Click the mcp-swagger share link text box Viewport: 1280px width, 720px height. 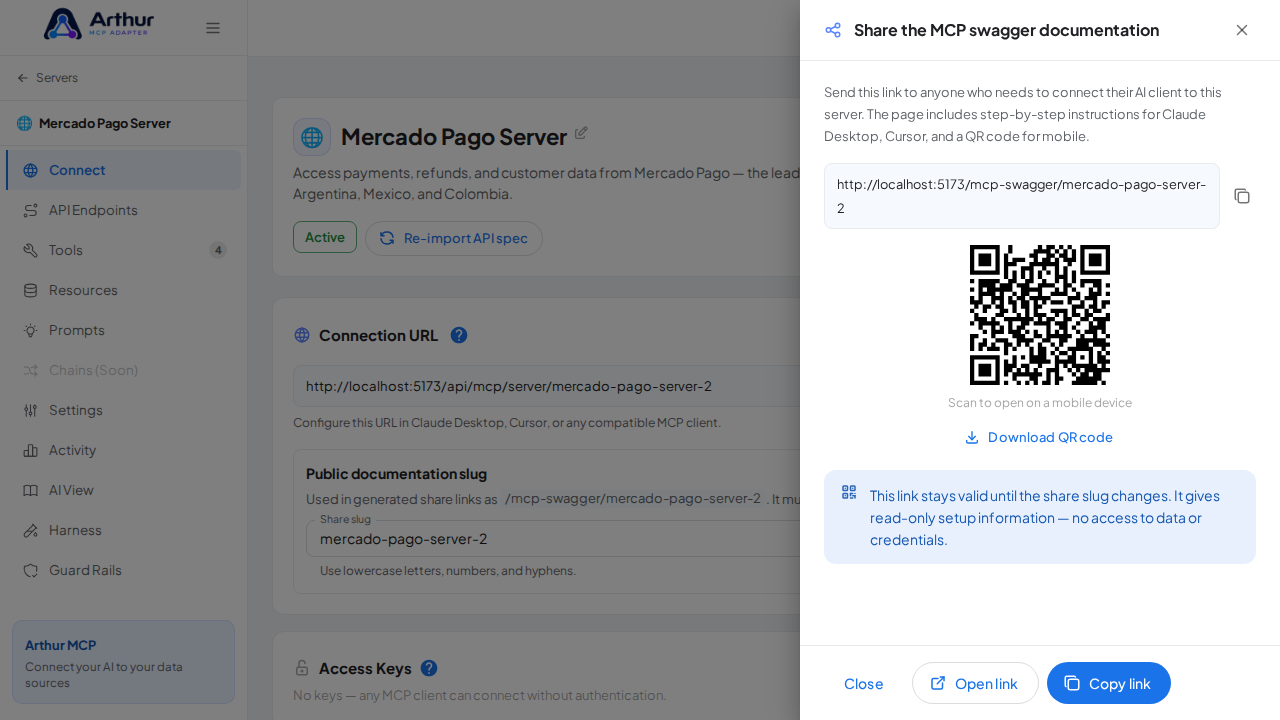tap(1022, 196)
